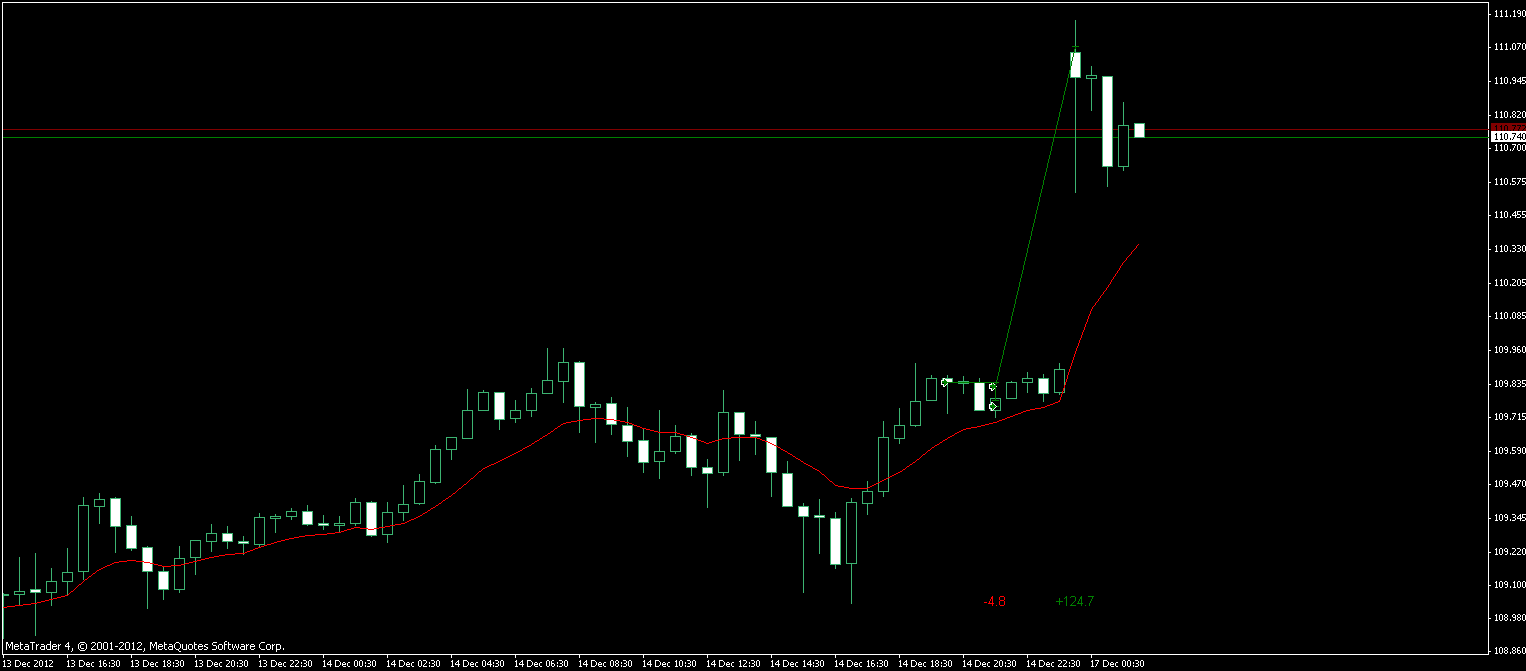Image resolution: width=1526 pixels, height=671 pixels.
Task: Click the rightmost white candle on the chart
Action: point(1140,128)
